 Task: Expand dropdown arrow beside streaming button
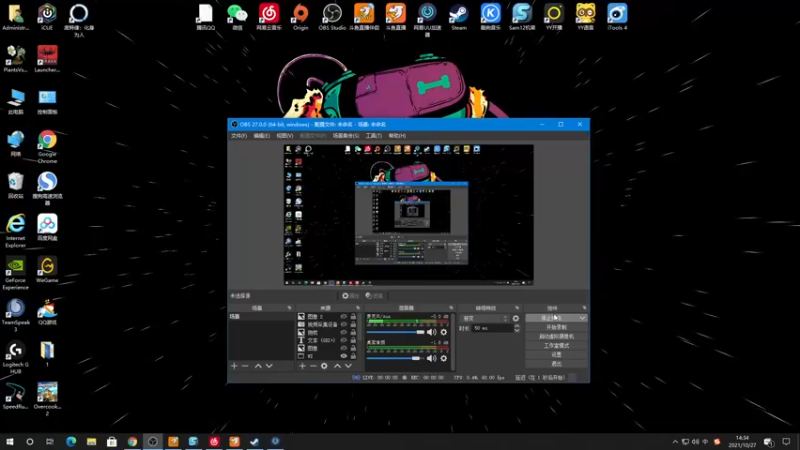[x=582, y=318]
